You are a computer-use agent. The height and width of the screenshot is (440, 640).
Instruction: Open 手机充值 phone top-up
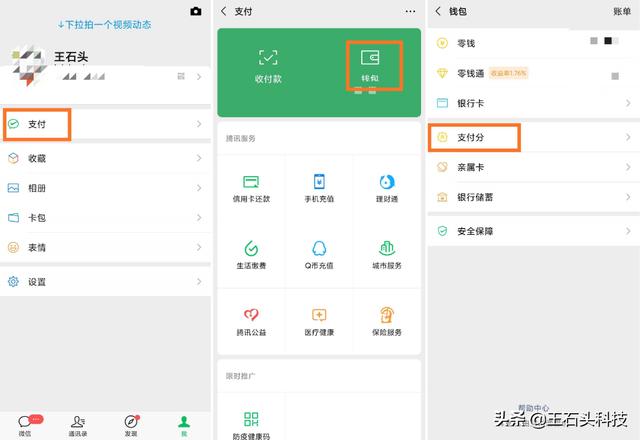click(319, 189)
